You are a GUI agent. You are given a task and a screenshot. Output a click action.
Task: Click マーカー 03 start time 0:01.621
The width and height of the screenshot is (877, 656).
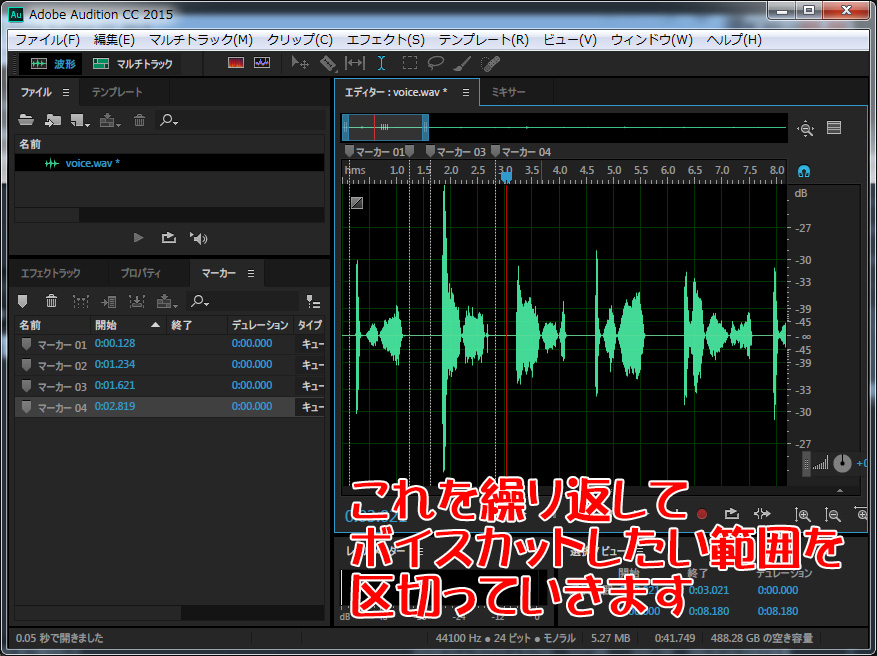coord(115,385)
